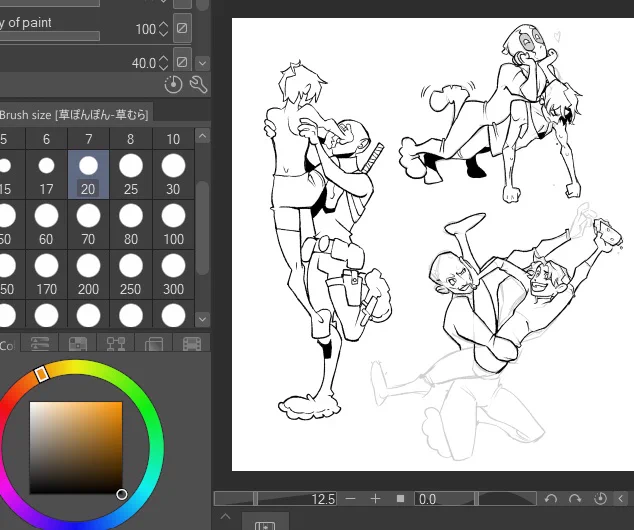634x530 pixels.
Task: Click the density of paint slider bar
Action: [x=50, y=36]
